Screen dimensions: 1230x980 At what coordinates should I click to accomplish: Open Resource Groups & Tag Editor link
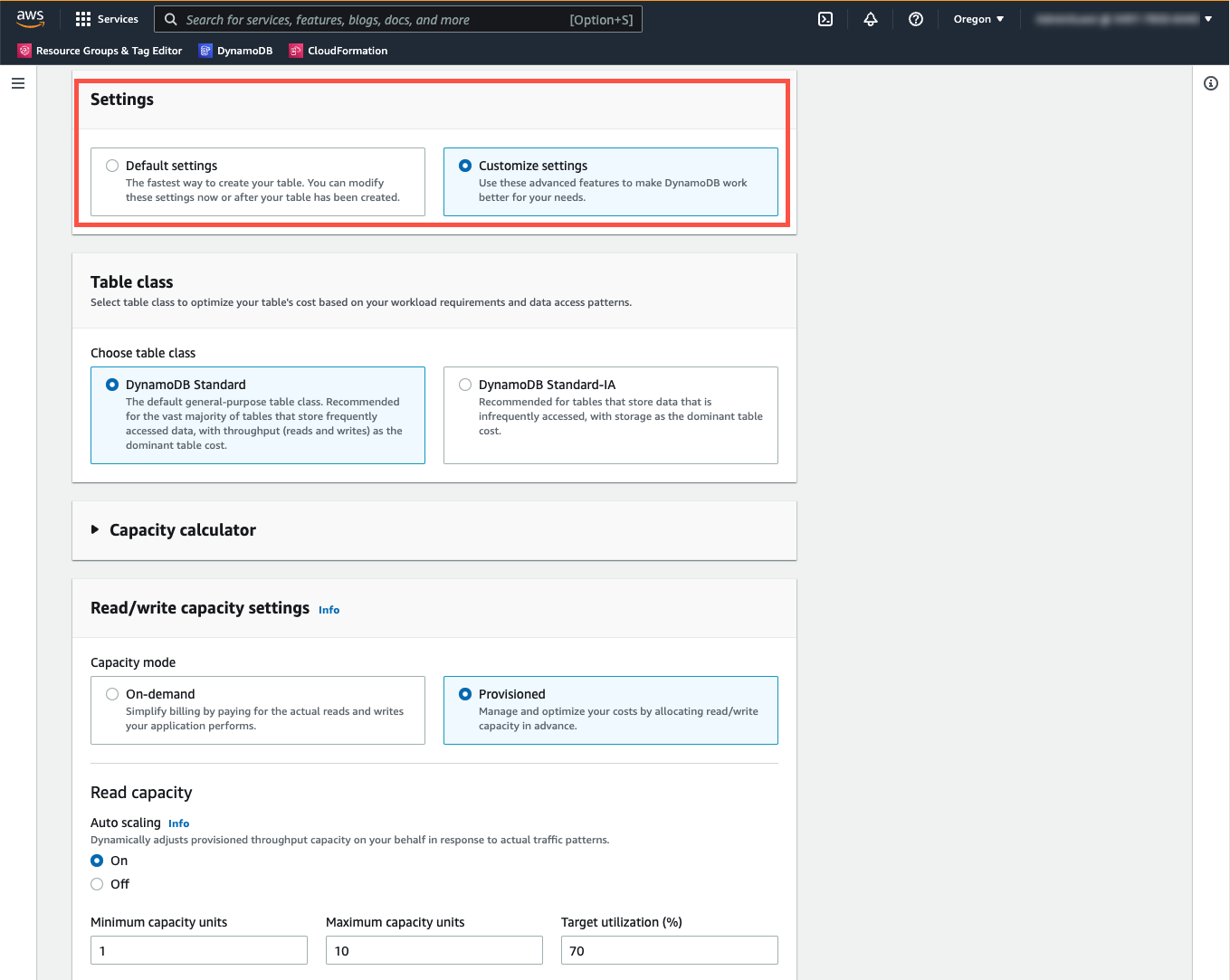(x=109, y=51)
